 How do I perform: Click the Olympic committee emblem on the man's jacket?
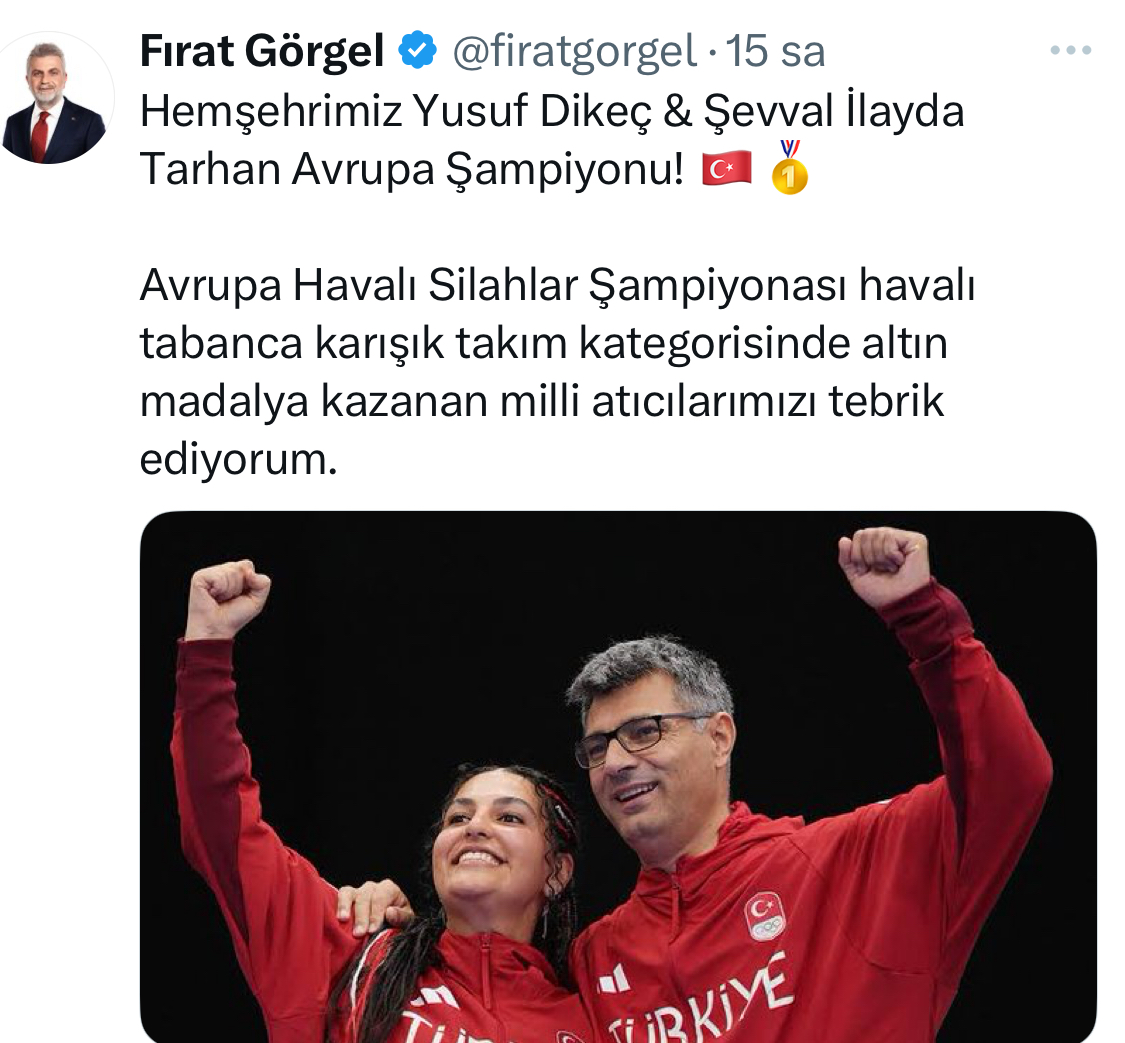point(765,915)
